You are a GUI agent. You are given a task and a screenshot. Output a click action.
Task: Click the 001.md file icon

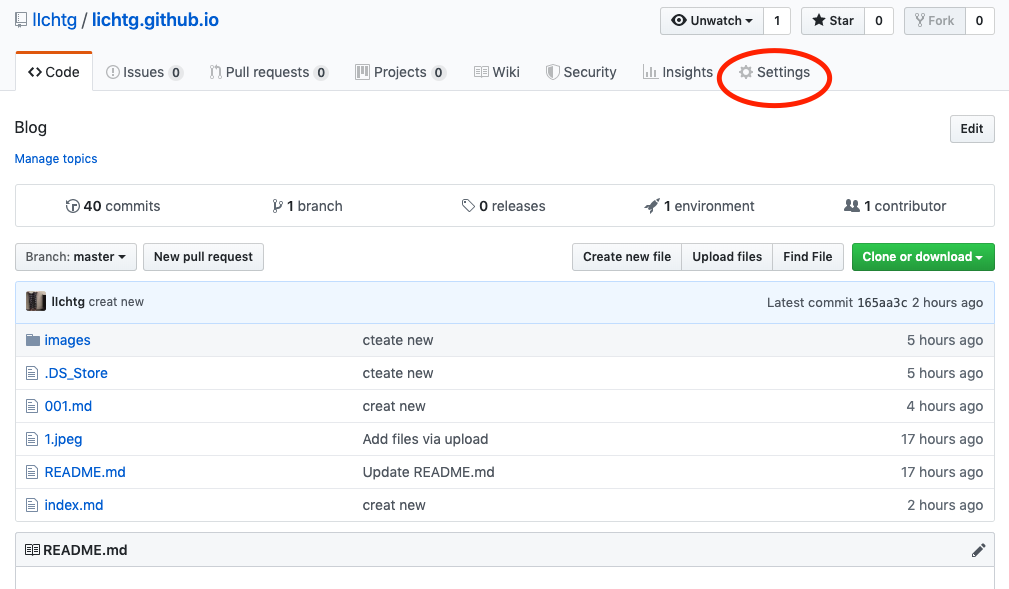(32, 406)
